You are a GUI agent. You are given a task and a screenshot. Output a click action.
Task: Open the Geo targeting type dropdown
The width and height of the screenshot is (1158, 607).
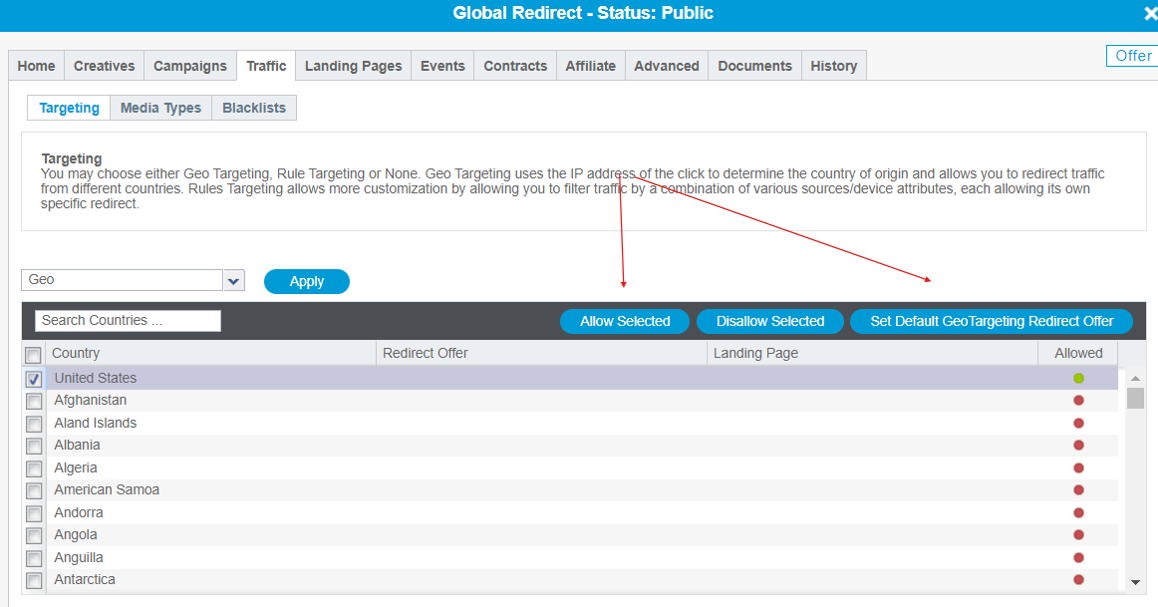[x=234, y=281]
